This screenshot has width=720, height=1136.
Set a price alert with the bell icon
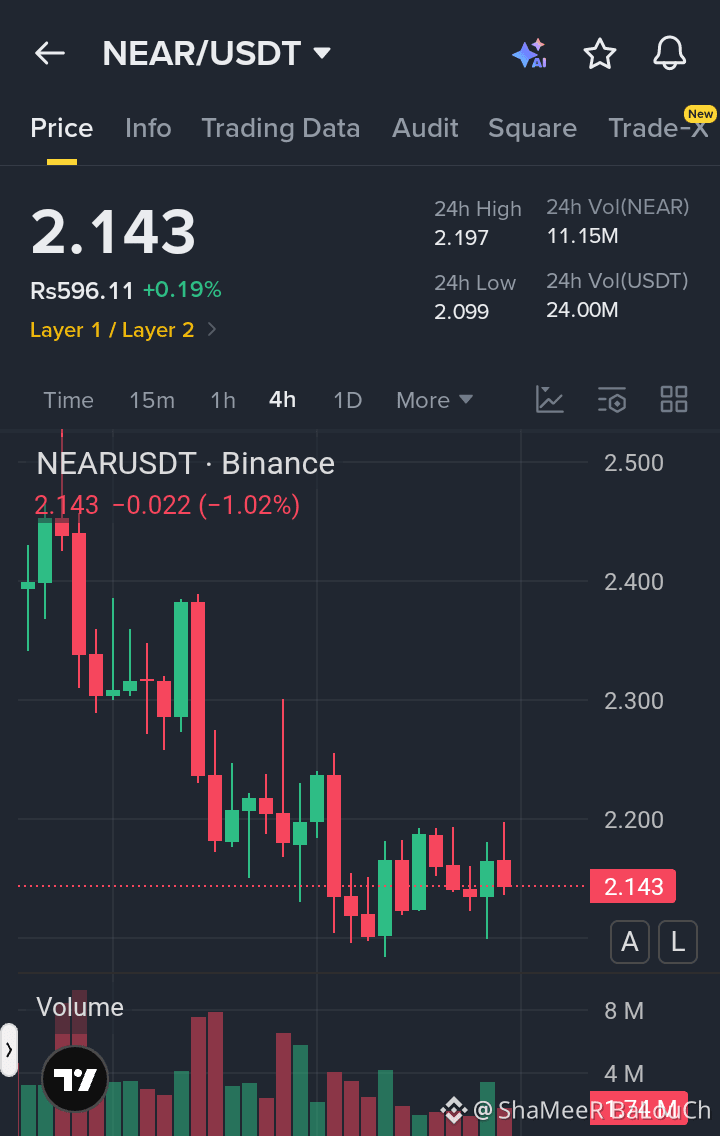(669, 54)
